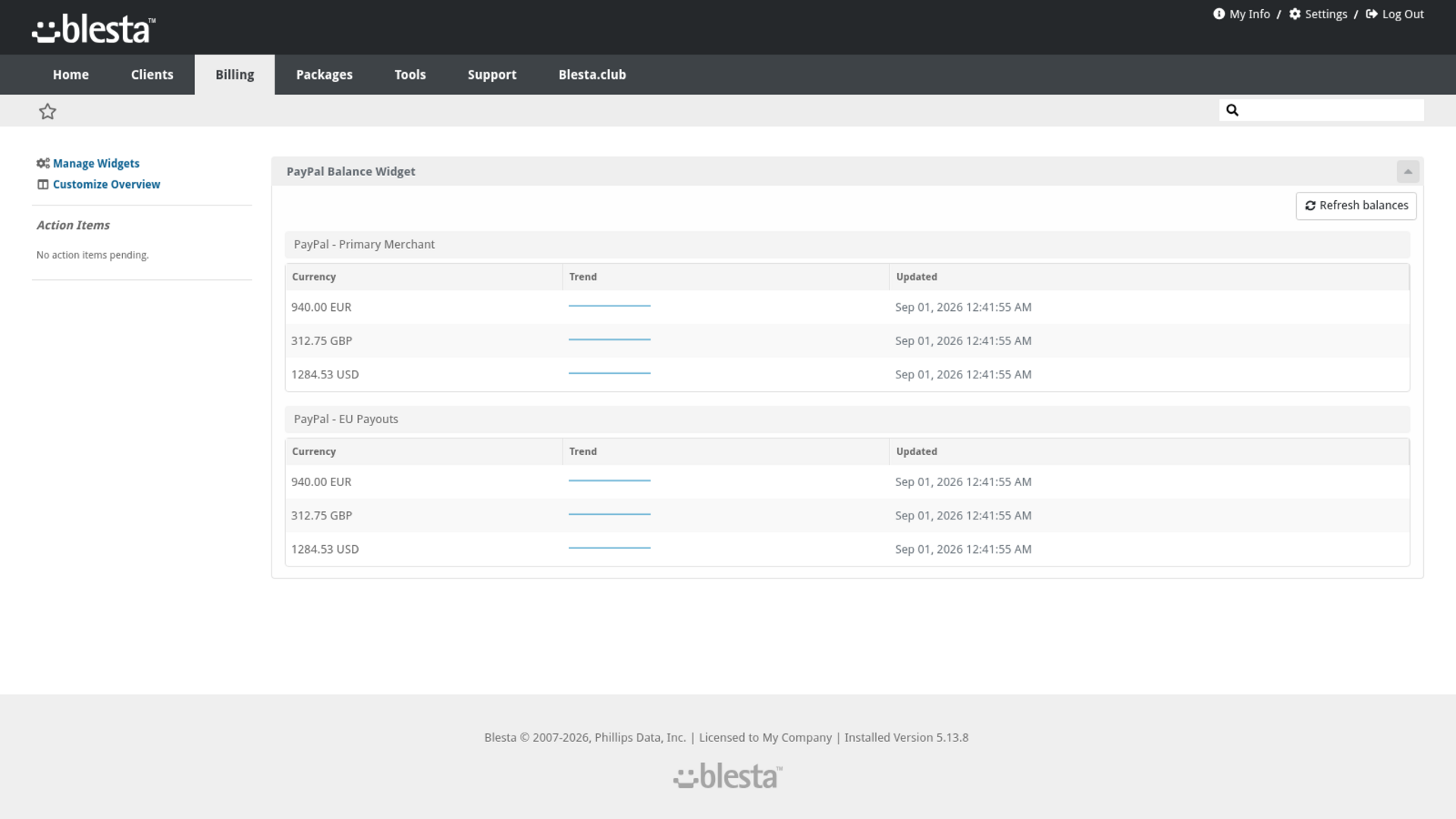Click the Action Items heading
The height and width of the screenshot is (819, 1456).
pyautogui.click(x=73, y=225)
